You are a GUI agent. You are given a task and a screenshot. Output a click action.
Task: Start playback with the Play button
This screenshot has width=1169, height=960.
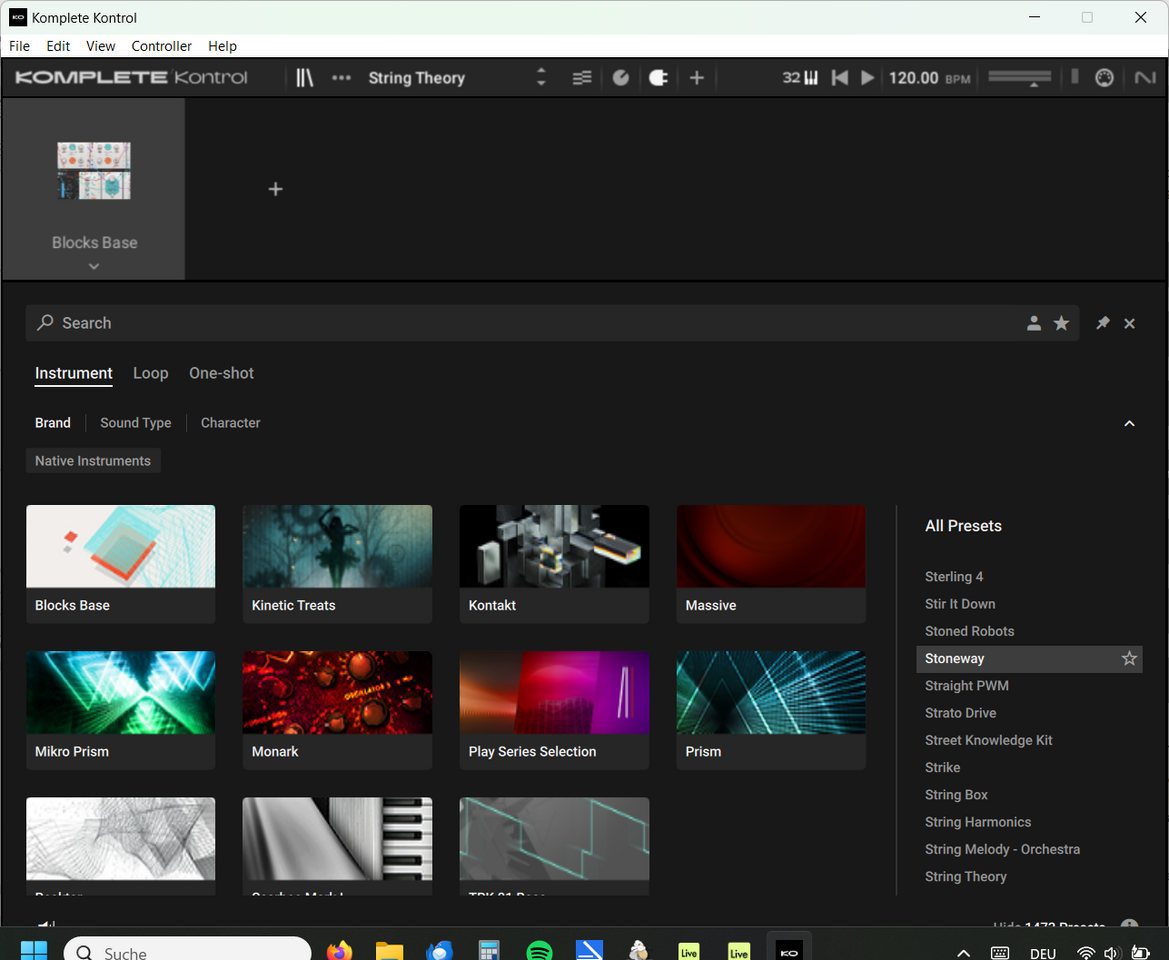coord(867,78)
